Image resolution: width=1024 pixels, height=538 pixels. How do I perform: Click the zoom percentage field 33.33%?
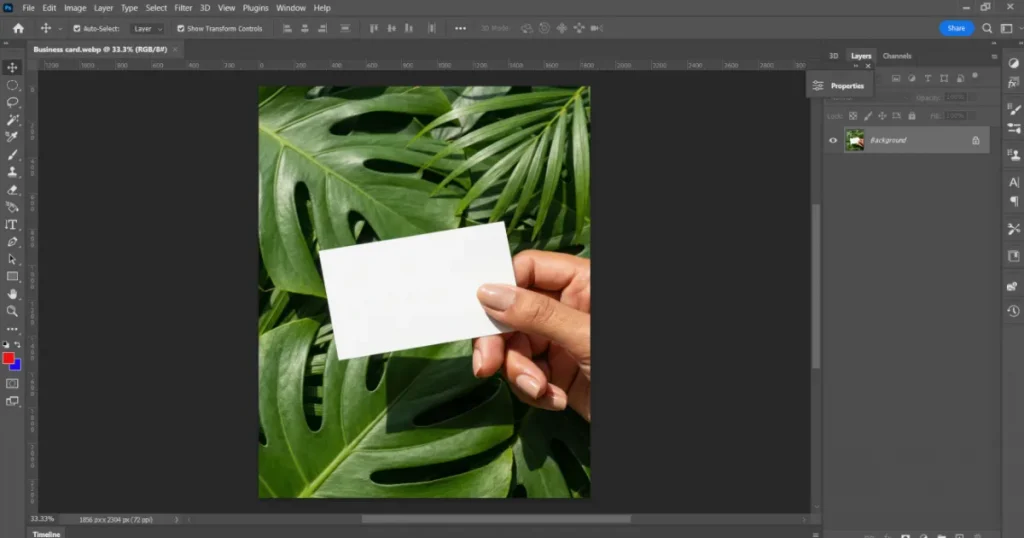coord(42,520)
